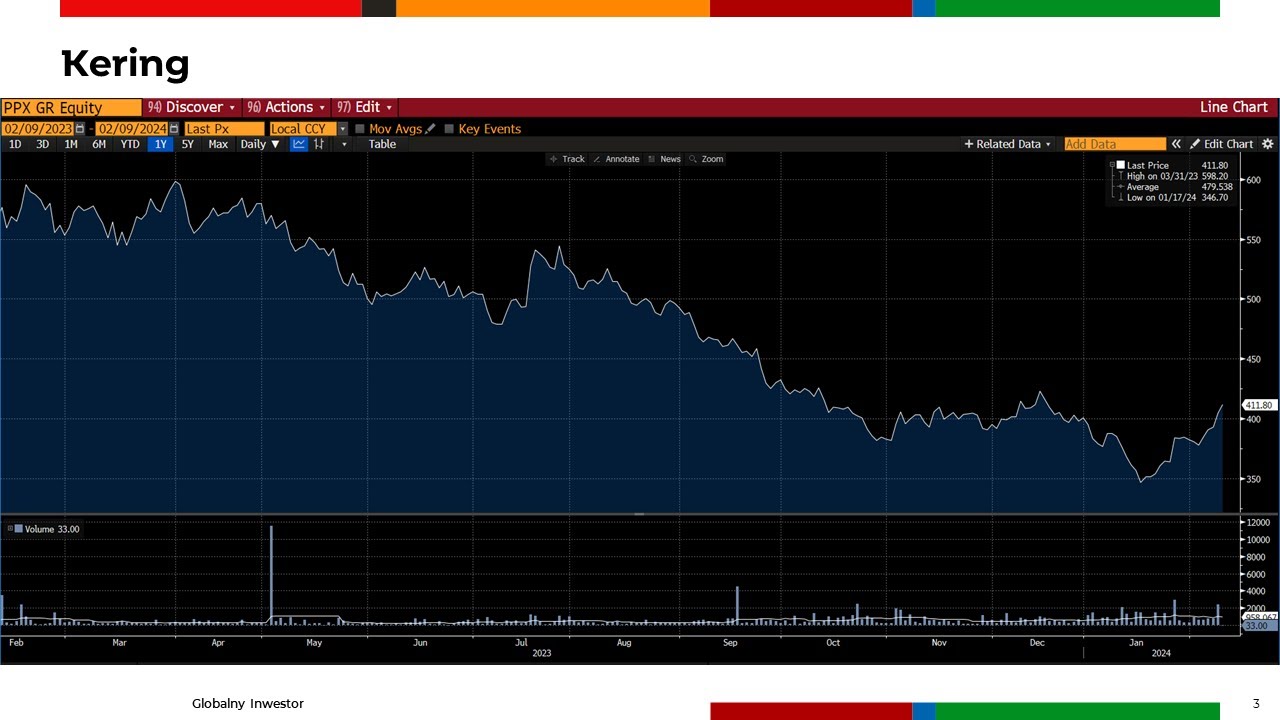This screenshot has width=1280, height=720.
Task: Open the Discover dropdown menu
Action: tap(191, 107)
